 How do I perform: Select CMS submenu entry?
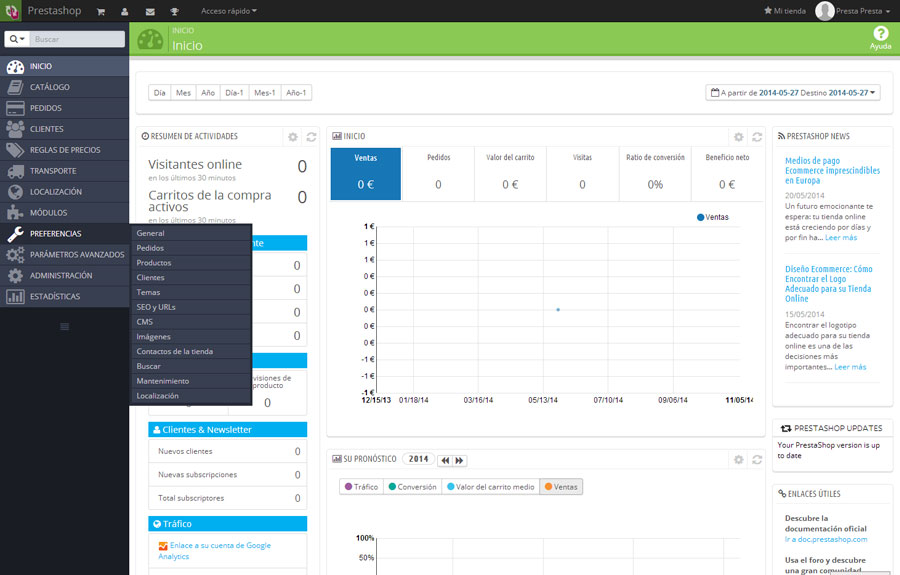tap(191, 322)
